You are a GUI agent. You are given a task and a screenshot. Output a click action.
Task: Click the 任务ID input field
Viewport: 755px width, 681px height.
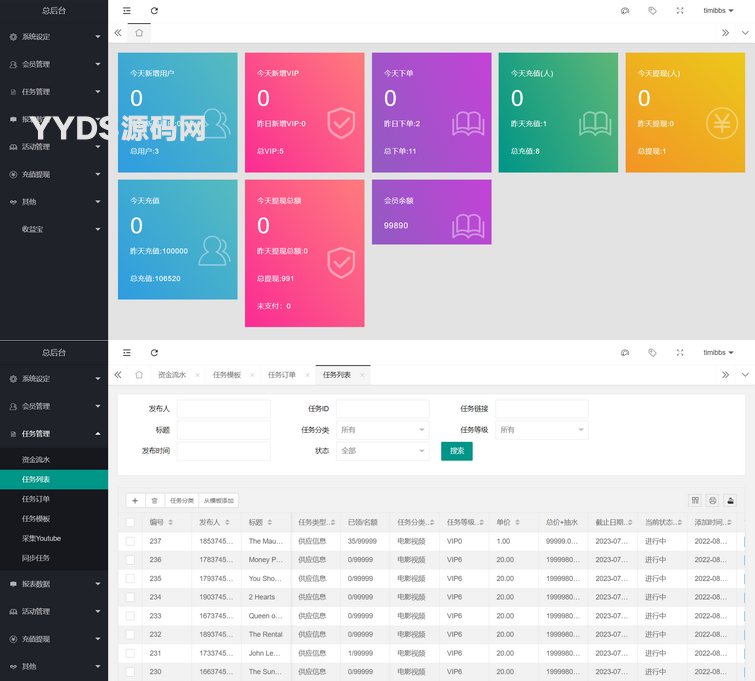point(382,409)
